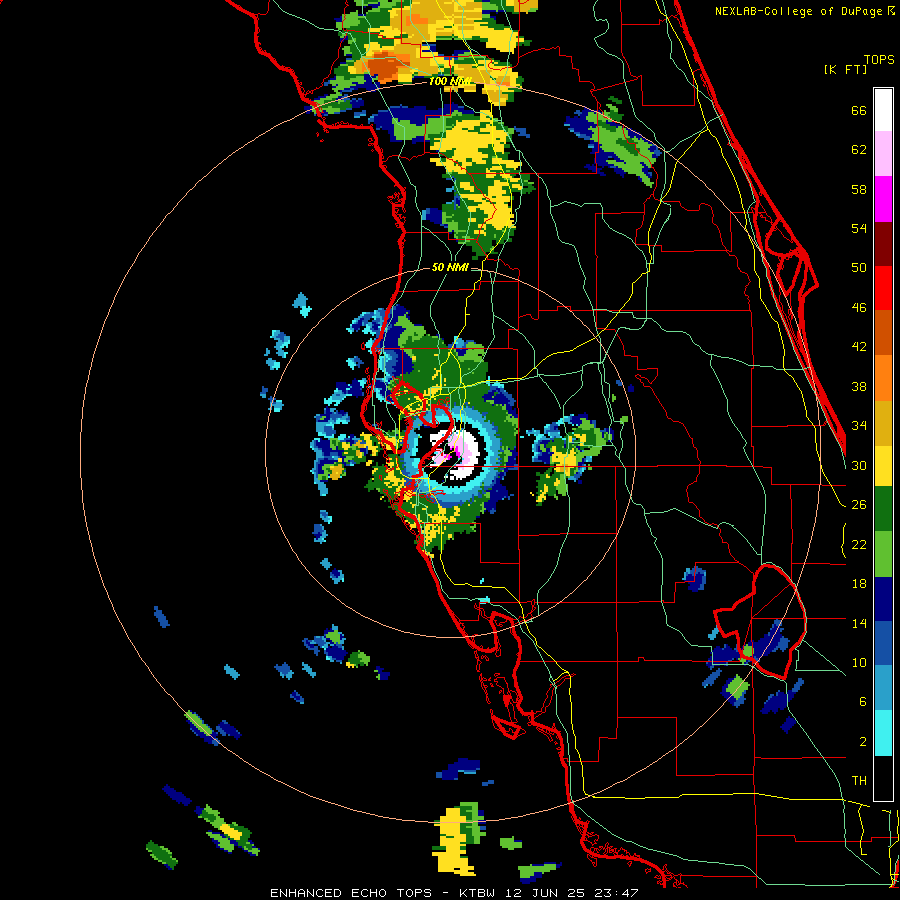
Task: Click the bright red legend swatch between 50 and 46
Action: point(883,288)
